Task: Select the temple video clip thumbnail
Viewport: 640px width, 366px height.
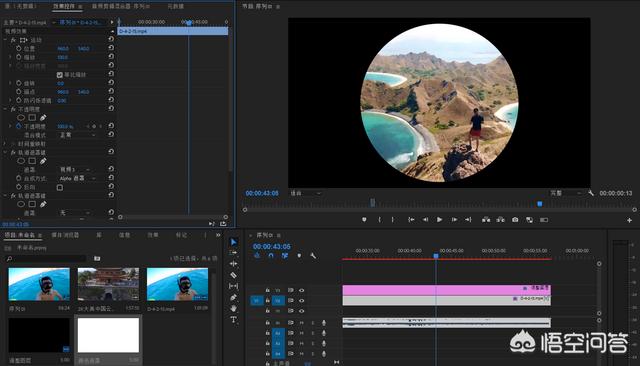Action: (x=108, y=284)
